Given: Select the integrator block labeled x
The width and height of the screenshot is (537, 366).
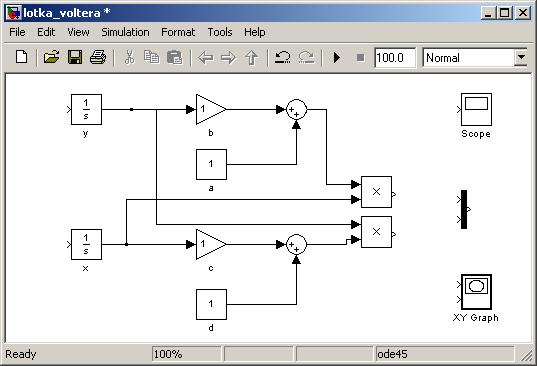Looking at the screenshot, I should coord(86,244).
